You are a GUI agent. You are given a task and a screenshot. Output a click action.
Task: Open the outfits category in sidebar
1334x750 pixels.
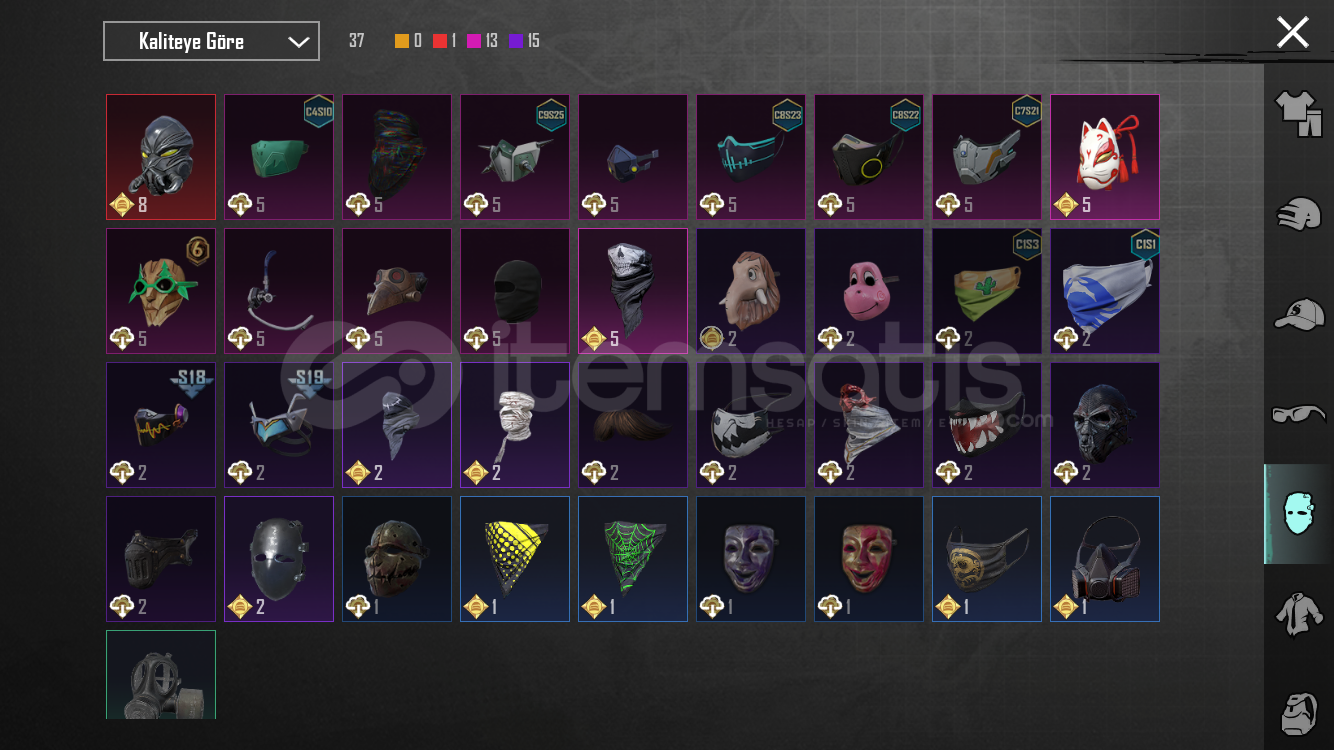(x=1299, y=114)
